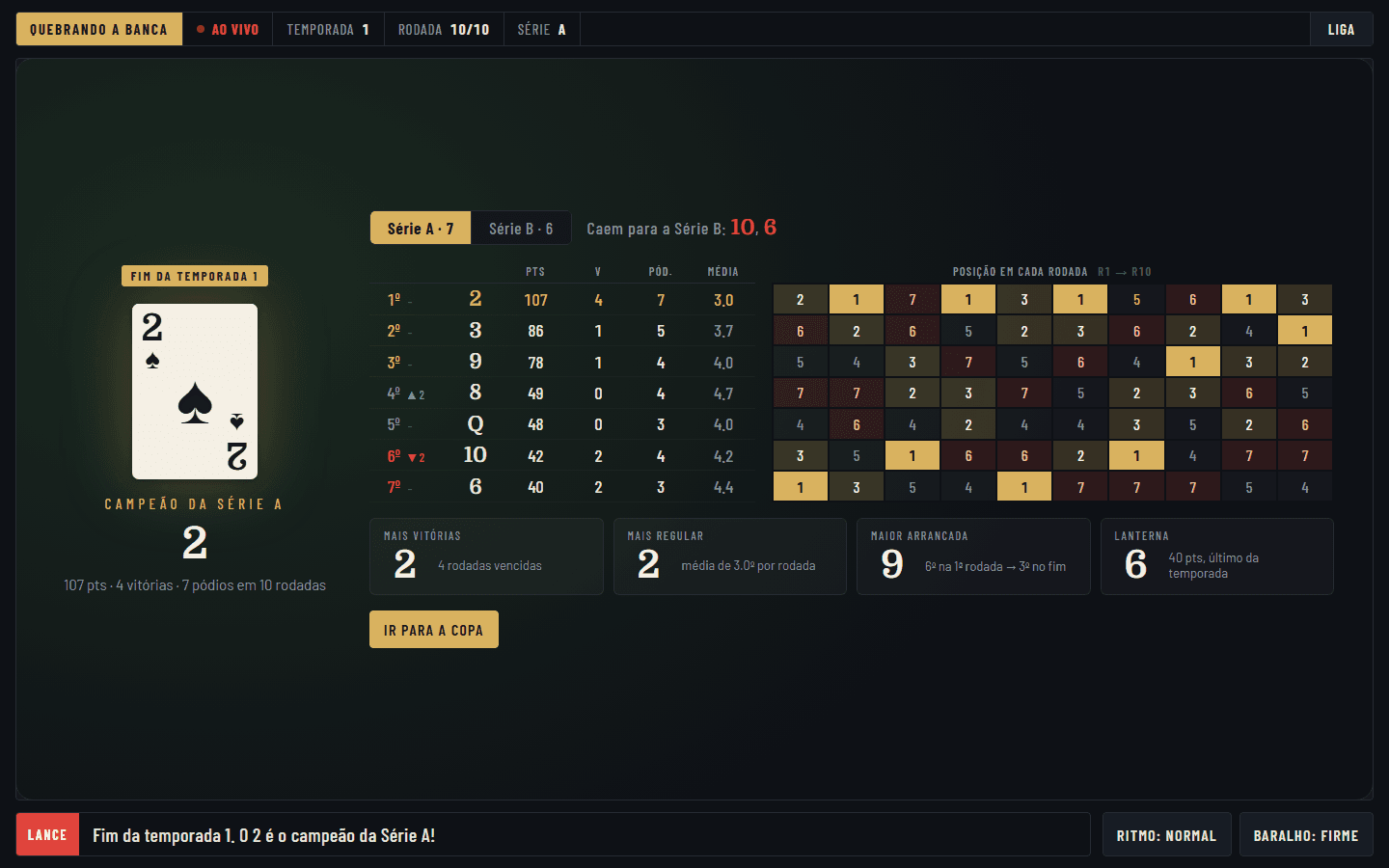
Task: Go to the cup with IR PARA A COPA
Action: click(x=434, y=630)
